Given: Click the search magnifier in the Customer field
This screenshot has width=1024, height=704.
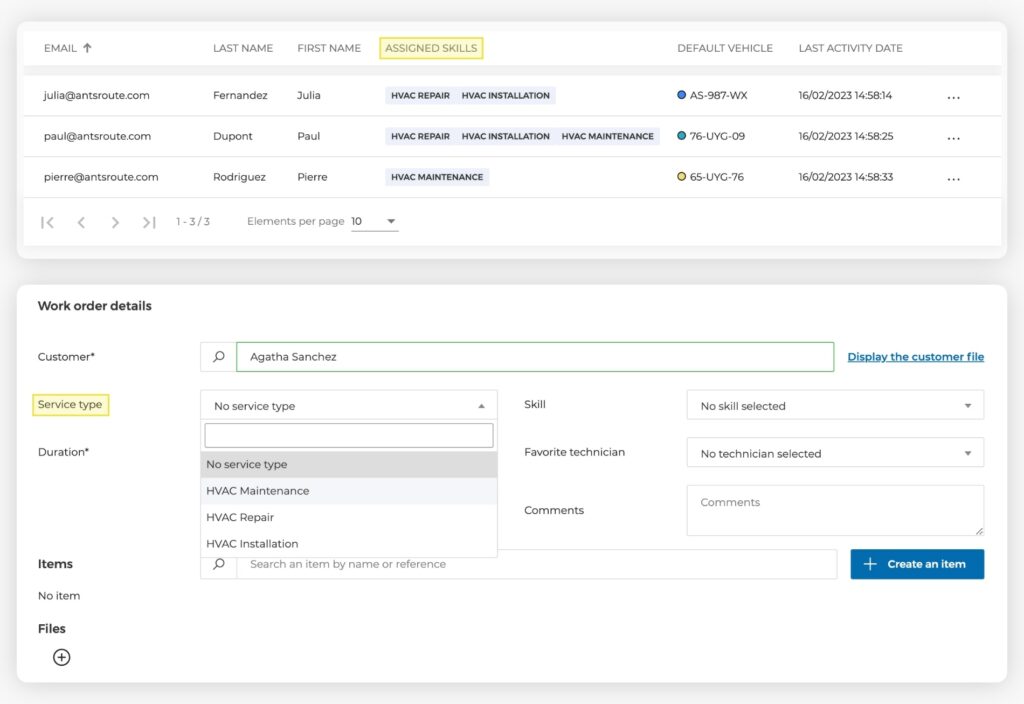Looking at the screenshot, I should 219,356.
